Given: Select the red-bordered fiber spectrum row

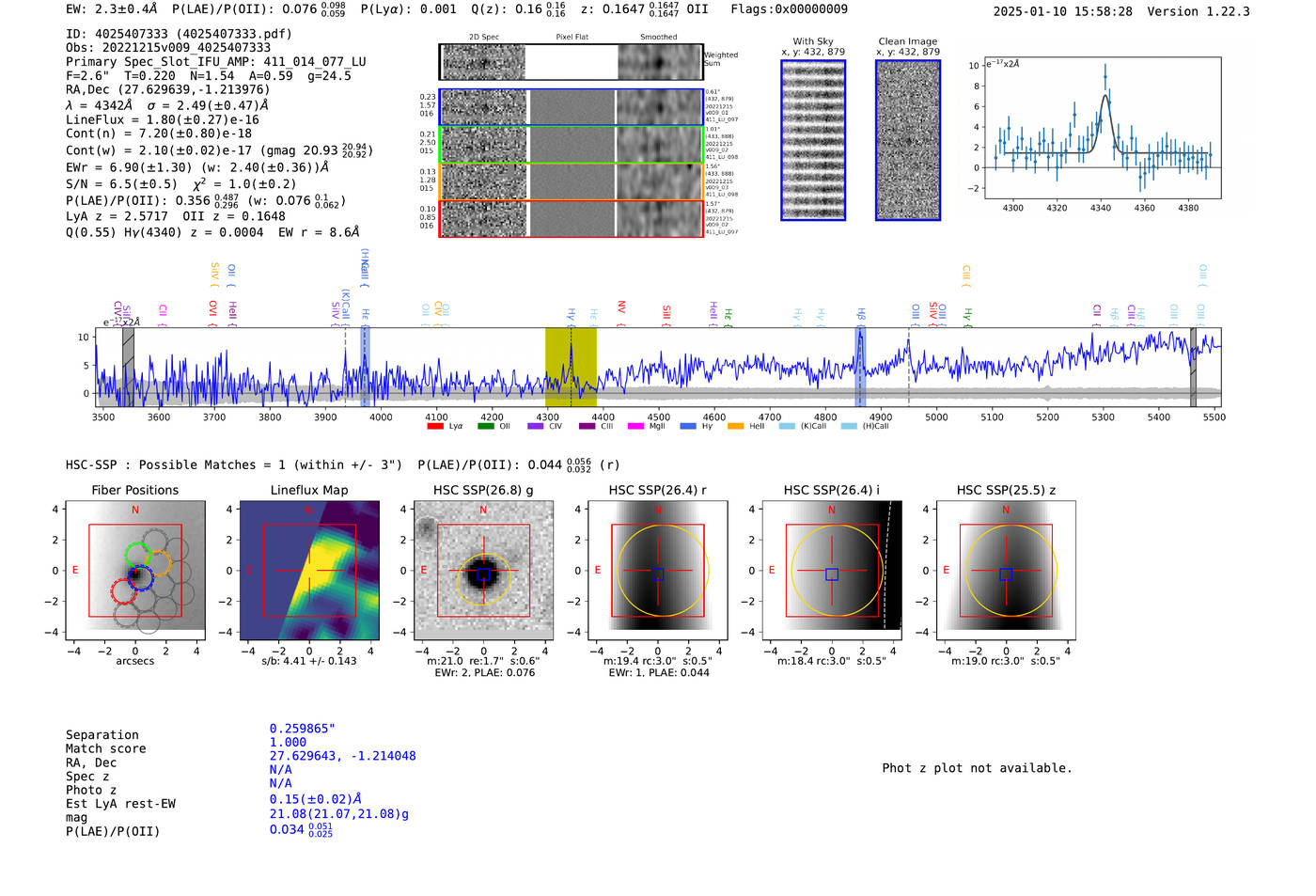Looking at the screenshot, I should [x=572, y=219].
